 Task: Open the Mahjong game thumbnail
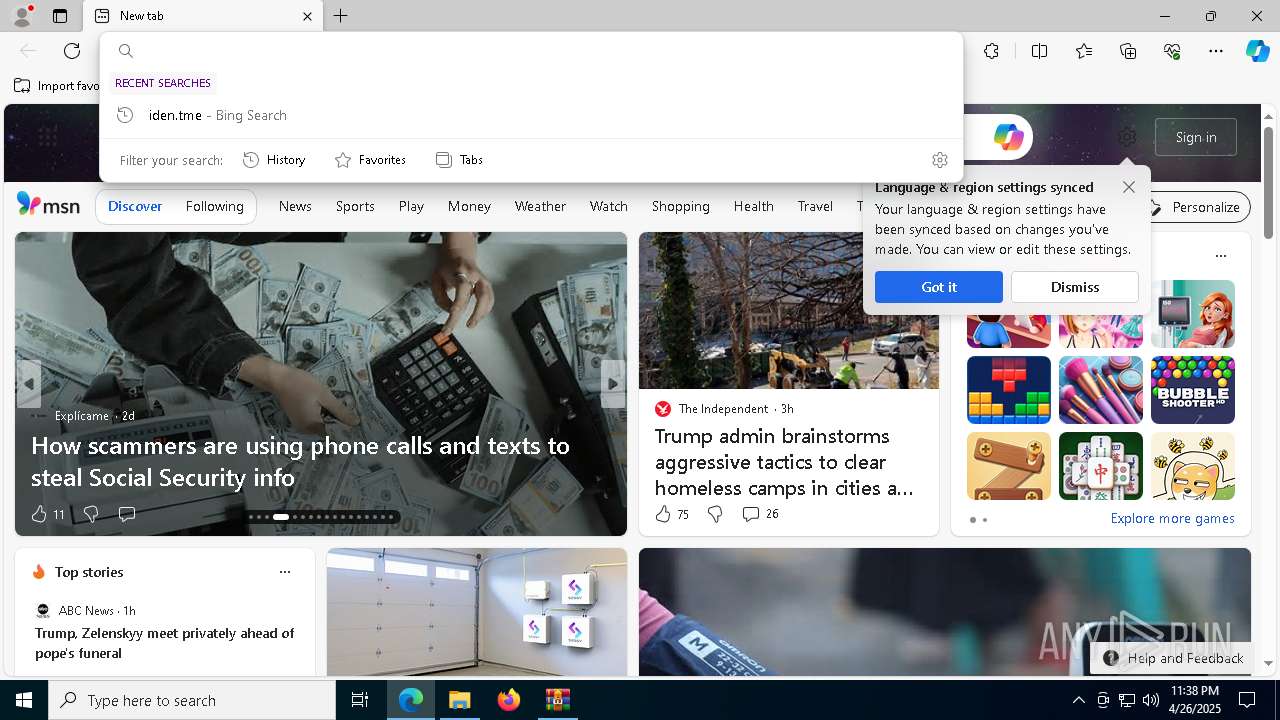[1101, 466]
